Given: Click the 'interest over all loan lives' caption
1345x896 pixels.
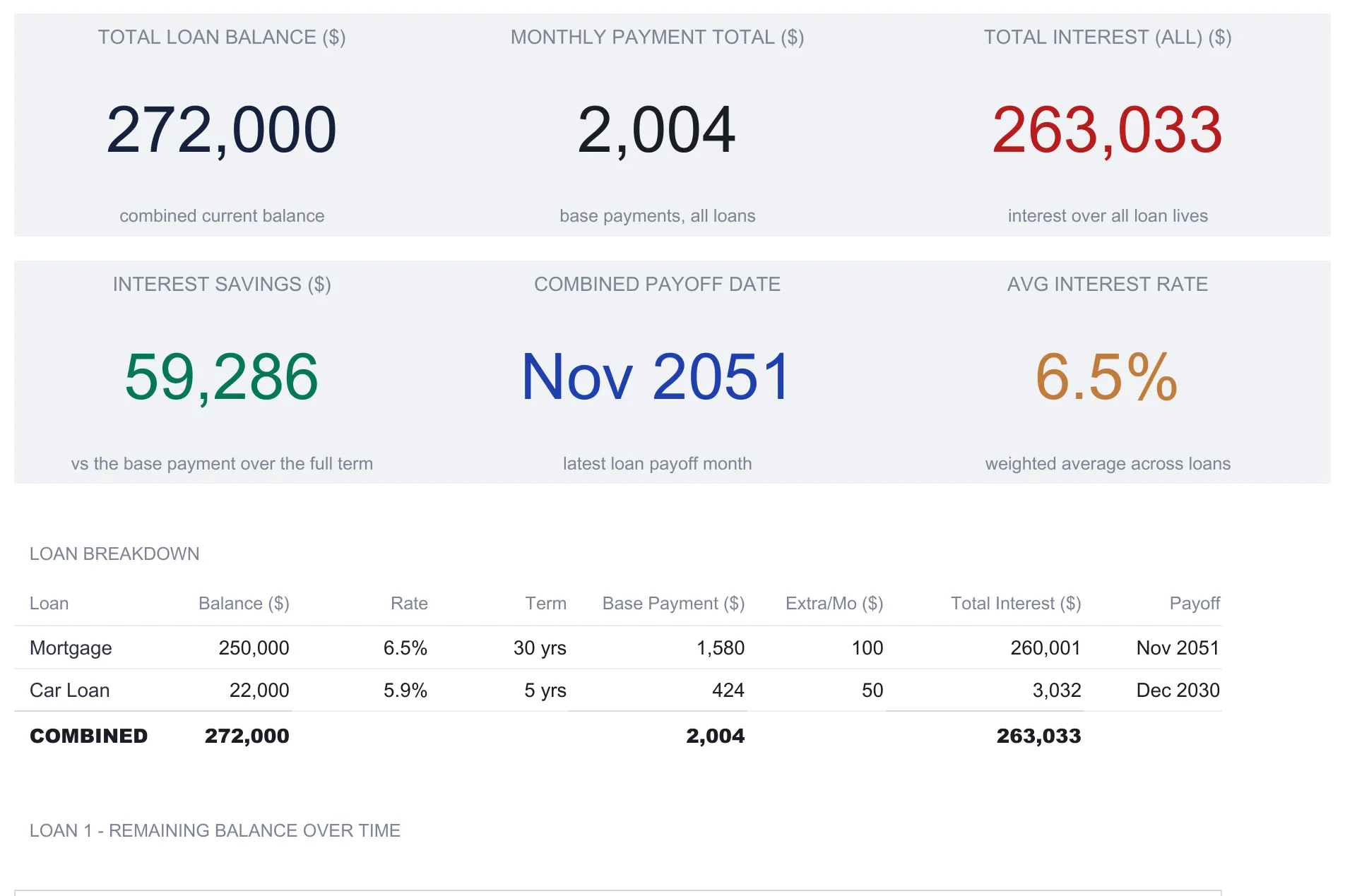Looking at the screenshot, I should pos(1107,216).
